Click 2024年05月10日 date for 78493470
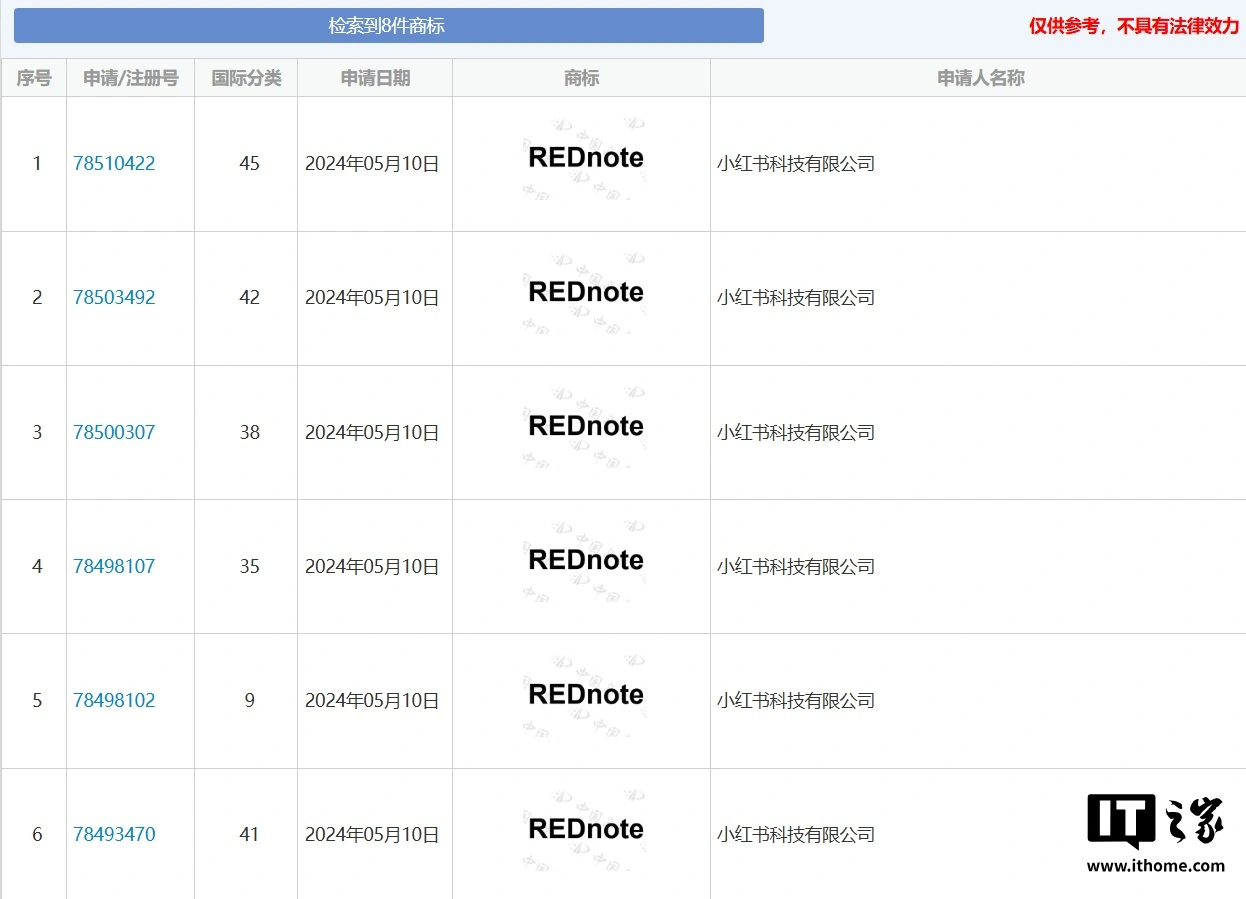 (x=372, y=834)
